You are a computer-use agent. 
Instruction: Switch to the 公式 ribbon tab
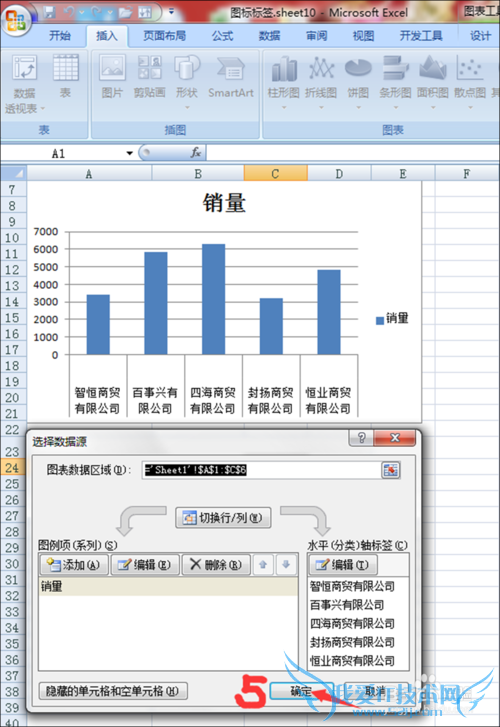click(x=223, y=36)
